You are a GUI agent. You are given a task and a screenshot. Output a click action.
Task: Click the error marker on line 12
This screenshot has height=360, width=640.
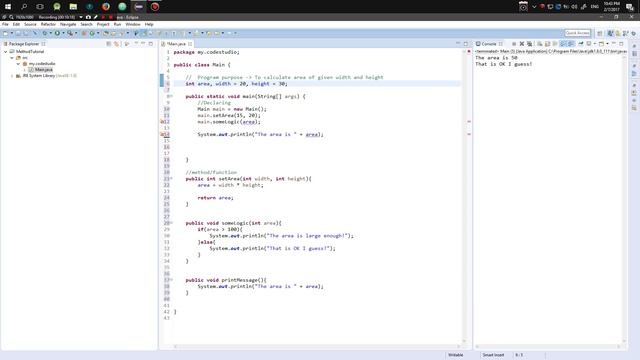pos(162,122)
